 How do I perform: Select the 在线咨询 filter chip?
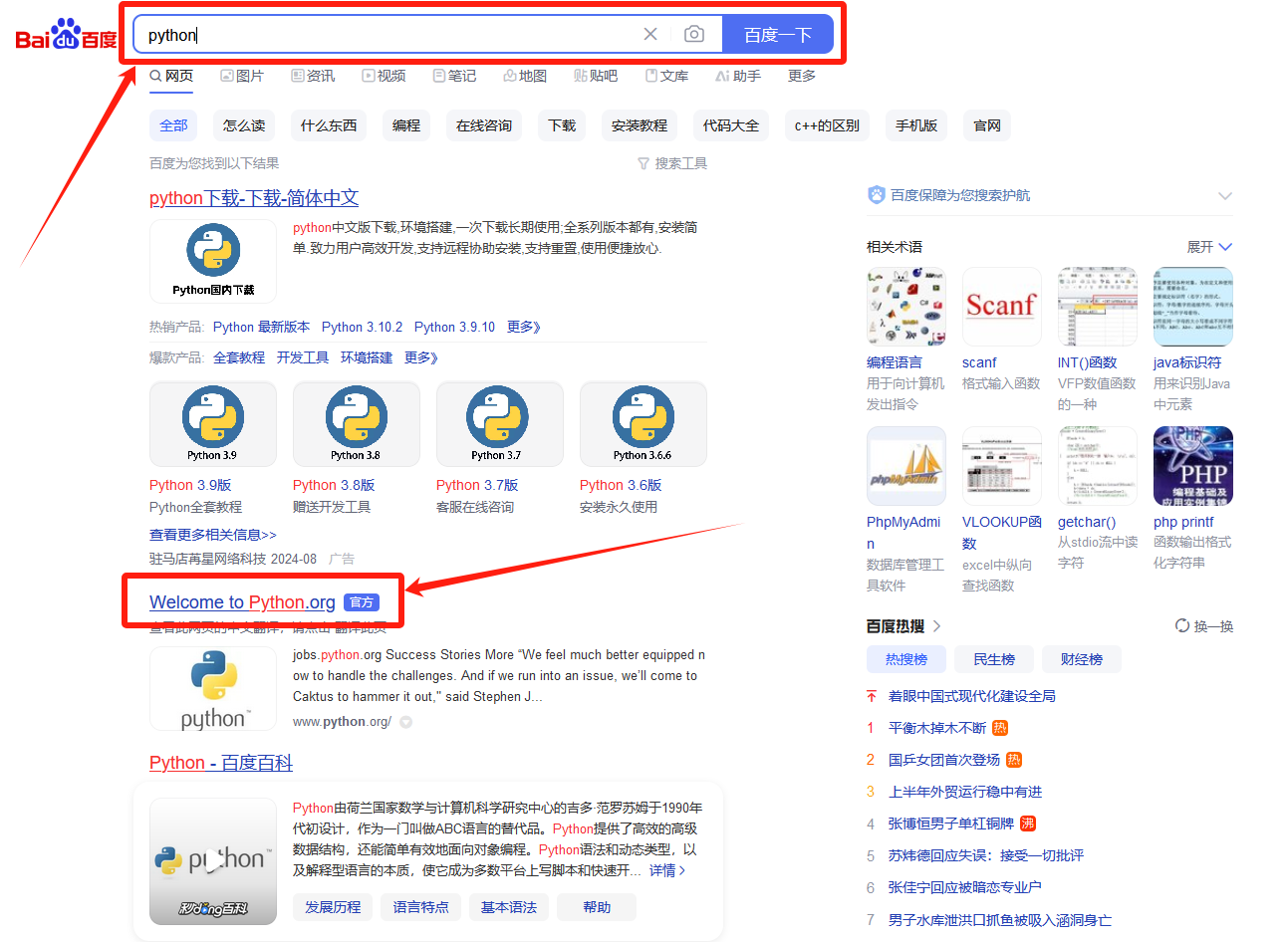(484, 125)
